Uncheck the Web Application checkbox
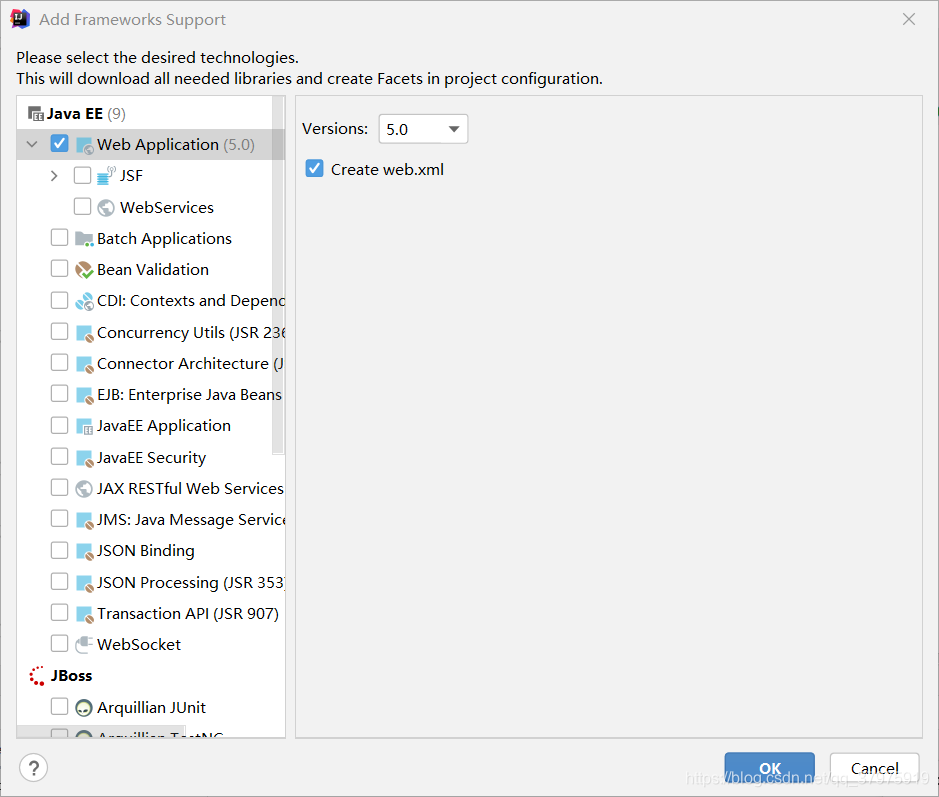 59,144
